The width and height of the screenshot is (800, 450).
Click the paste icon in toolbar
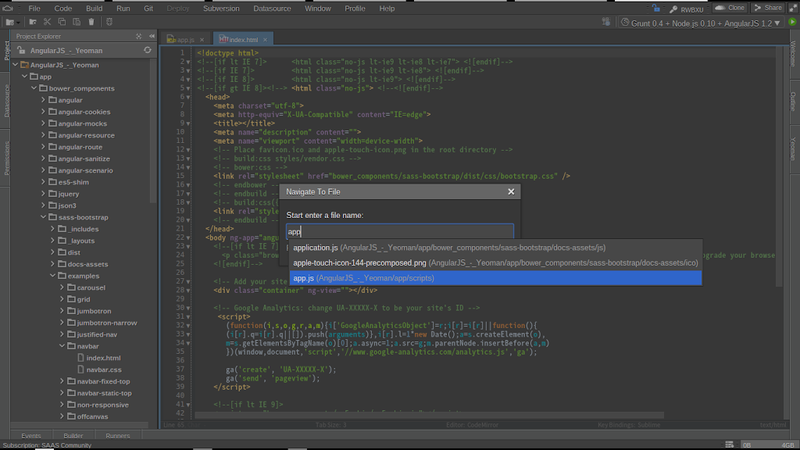point(77,21)
